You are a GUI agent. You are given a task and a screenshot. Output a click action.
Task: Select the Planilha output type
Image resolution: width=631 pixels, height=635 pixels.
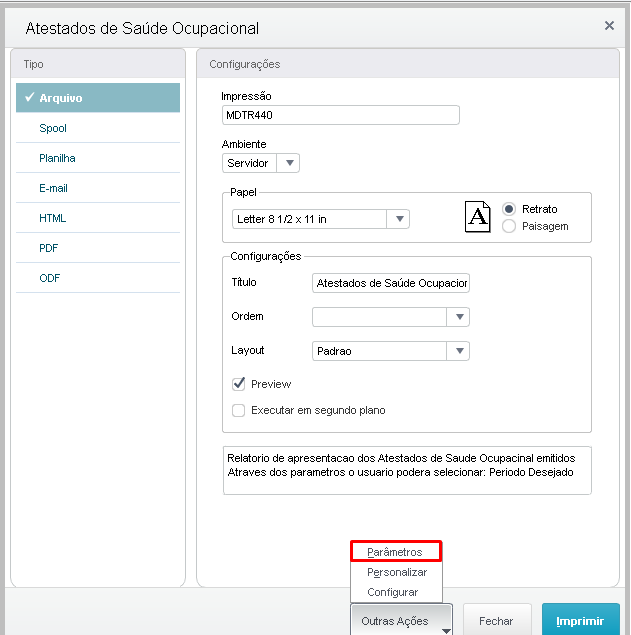pyautogui.click(x=98, y=158)
